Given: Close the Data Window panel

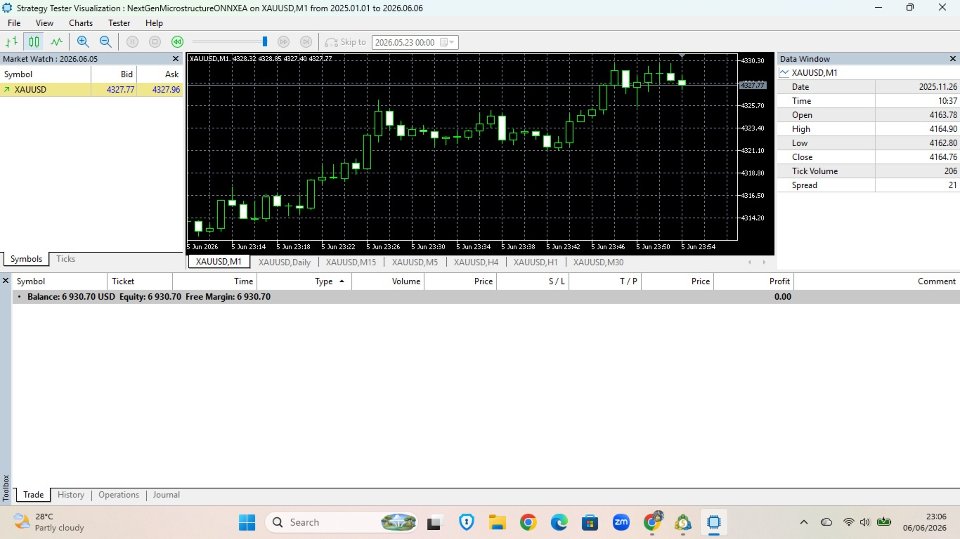Looking at the screenshot, I should coord(953,59).
